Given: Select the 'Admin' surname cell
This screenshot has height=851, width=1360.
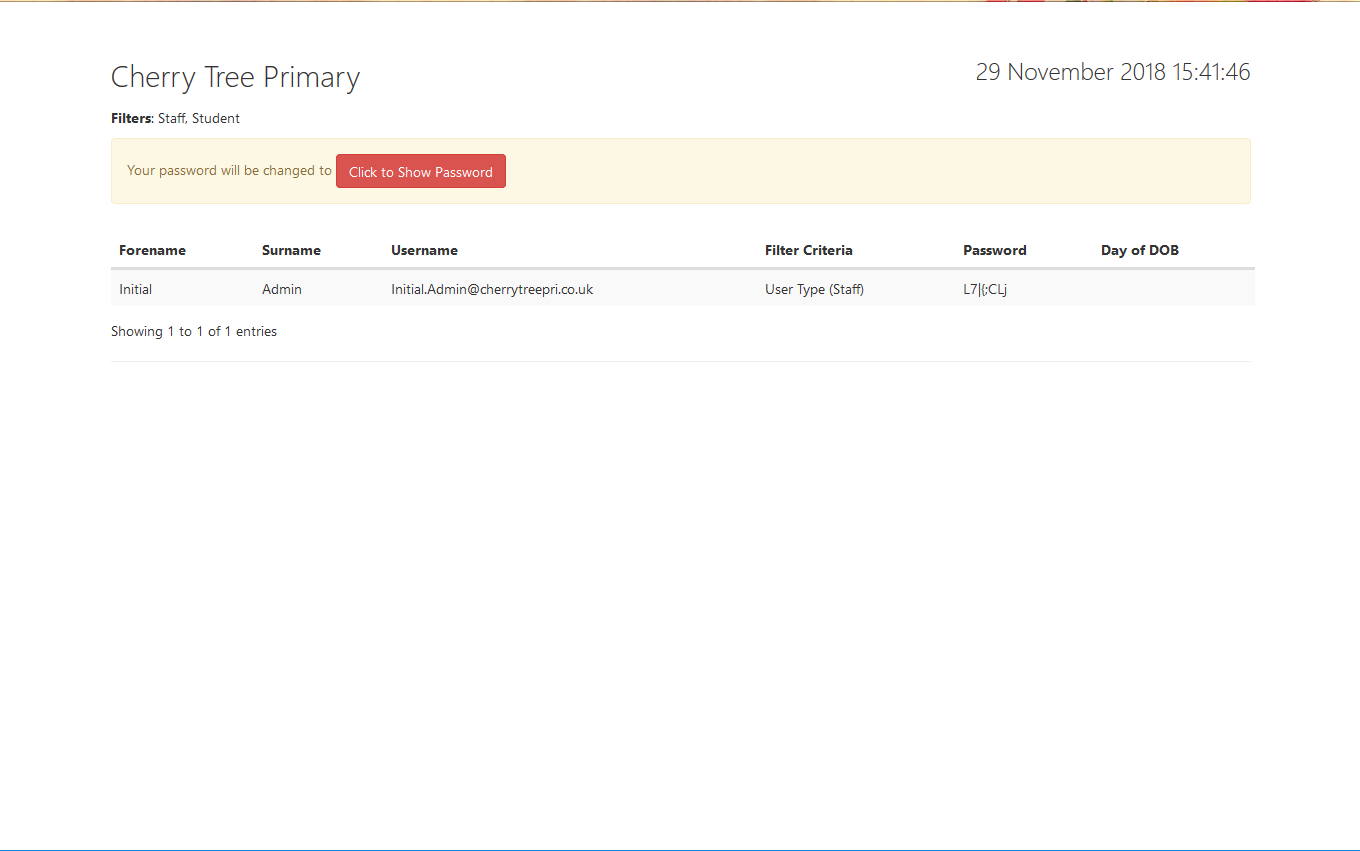Looking at the screenshot, I should point(282,289).
